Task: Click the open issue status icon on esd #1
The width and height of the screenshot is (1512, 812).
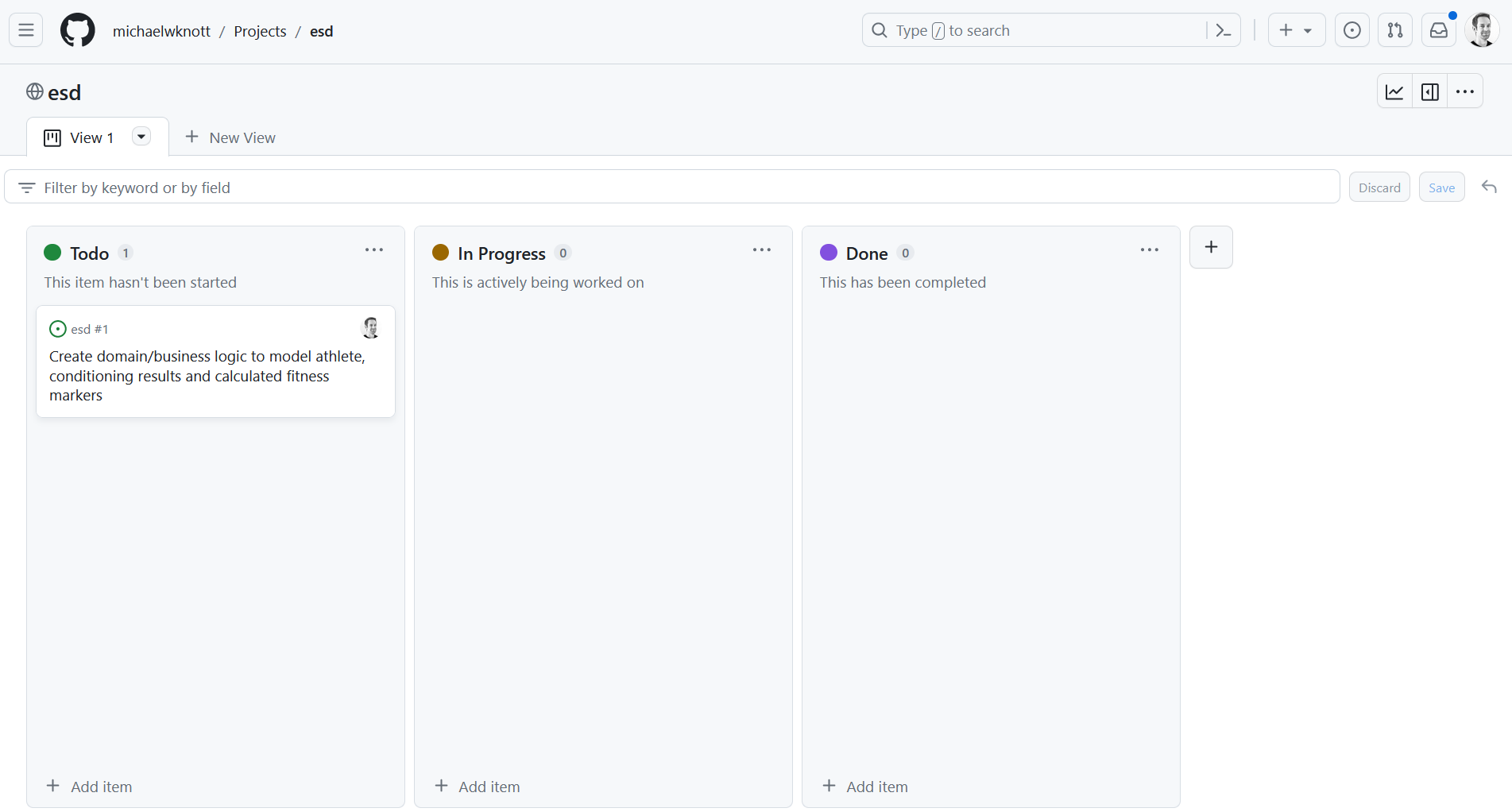Action: 58,329
